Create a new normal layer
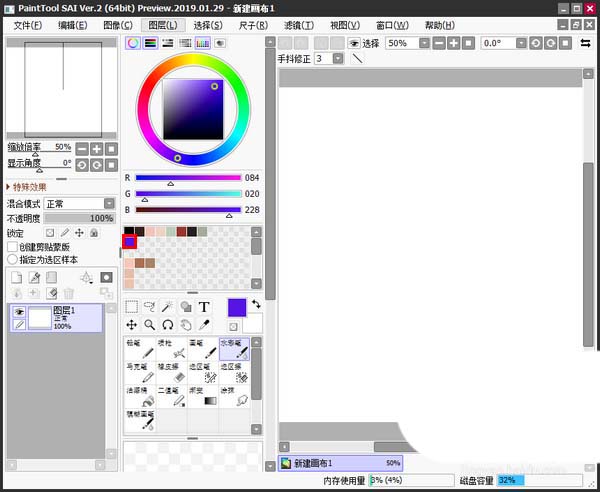The width and height of the screenshot is (600, 492). tap(16, 277)
